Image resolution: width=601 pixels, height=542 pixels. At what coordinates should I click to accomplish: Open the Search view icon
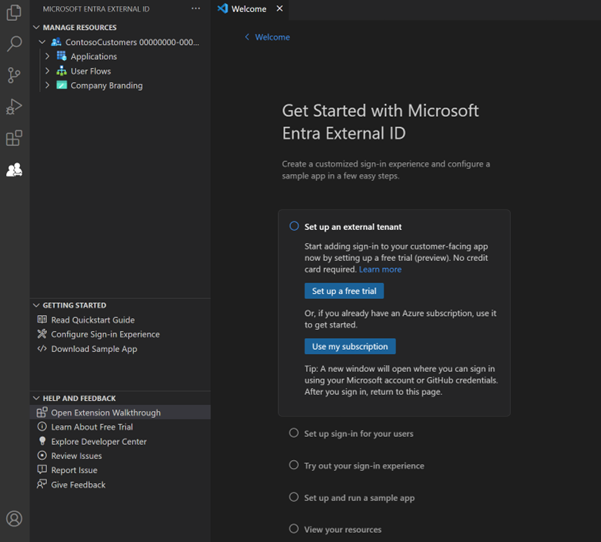(14, 44)
